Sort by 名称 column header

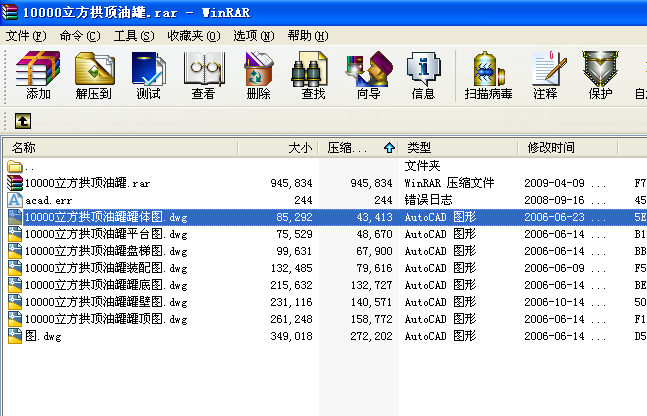120,147
